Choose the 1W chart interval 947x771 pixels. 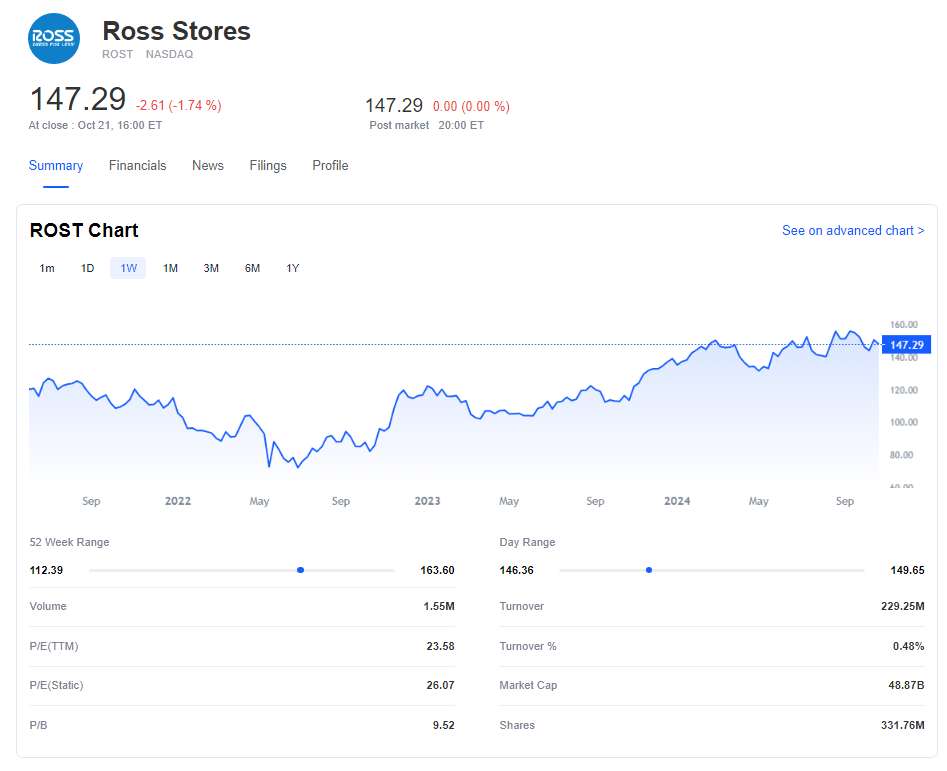click(129, 268)
